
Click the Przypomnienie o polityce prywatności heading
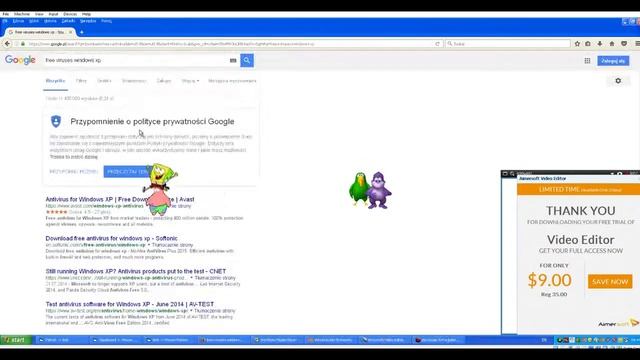pyautogui.click(x=152, y=121)
